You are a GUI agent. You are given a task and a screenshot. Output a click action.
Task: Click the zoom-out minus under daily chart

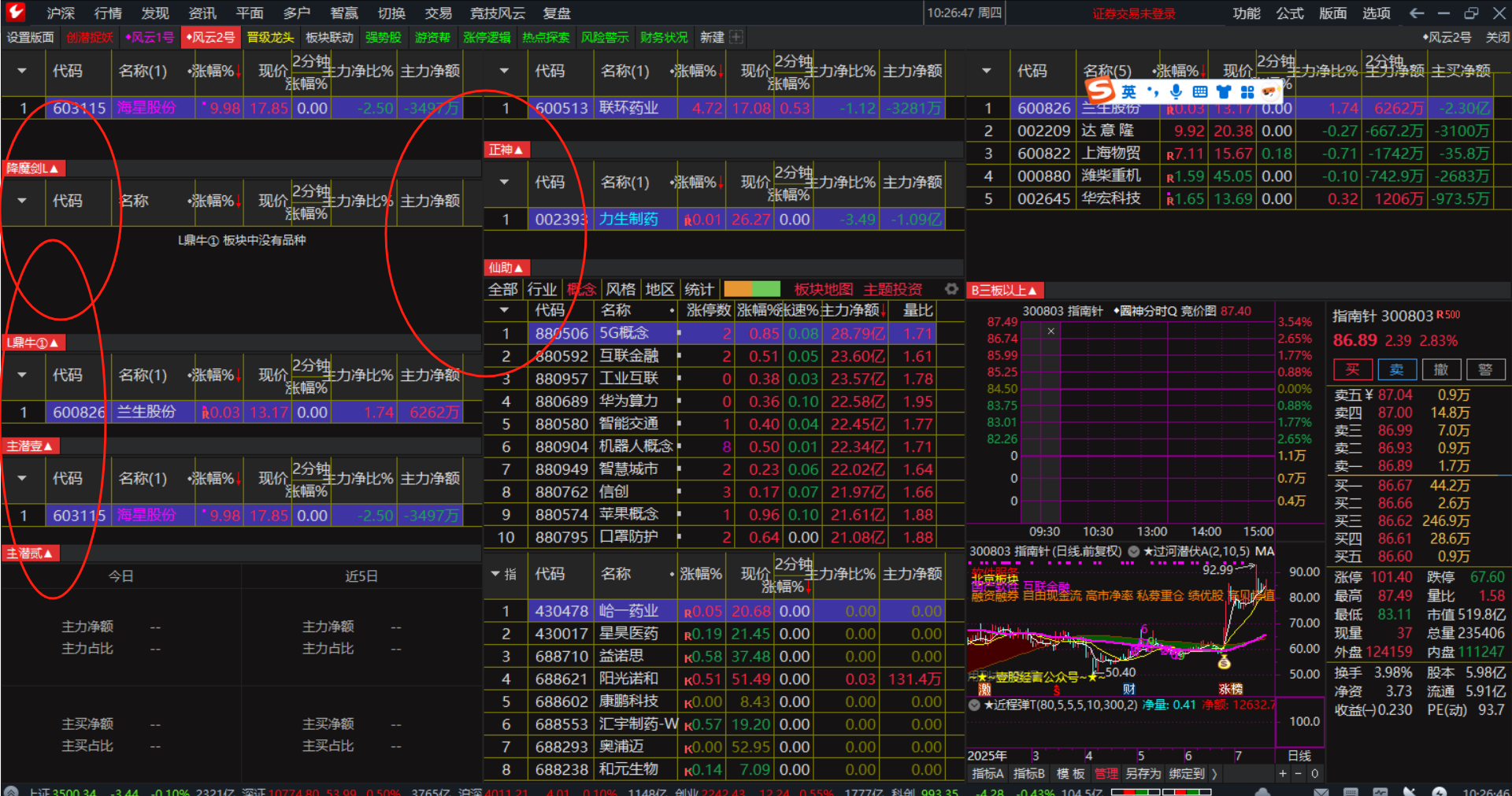pyautogui.click(x=1298, y=774)
